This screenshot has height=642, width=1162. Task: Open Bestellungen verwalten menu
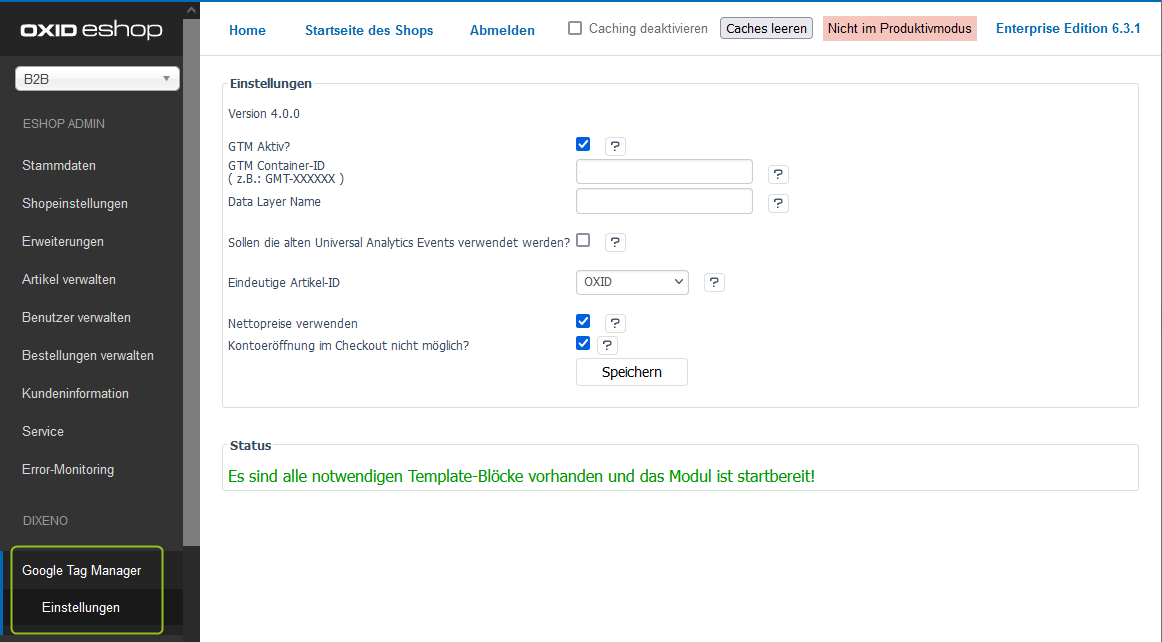[x=87, y=355]
